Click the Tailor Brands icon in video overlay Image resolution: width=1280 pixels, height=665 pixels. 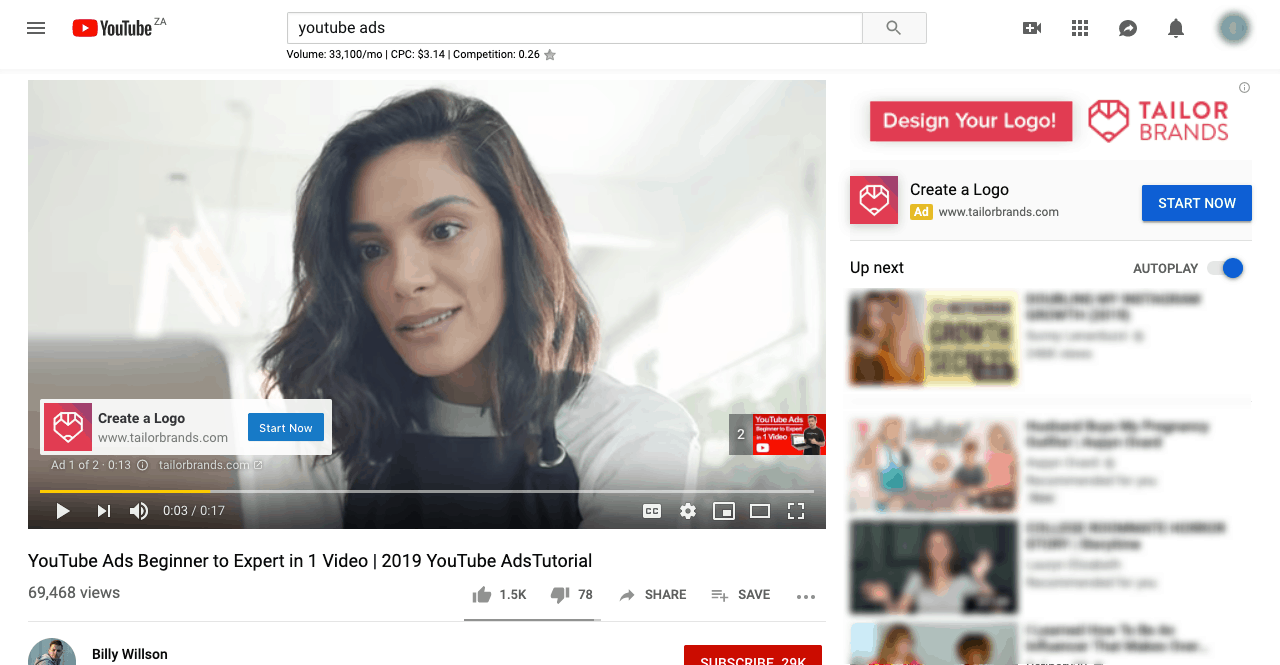68,427
